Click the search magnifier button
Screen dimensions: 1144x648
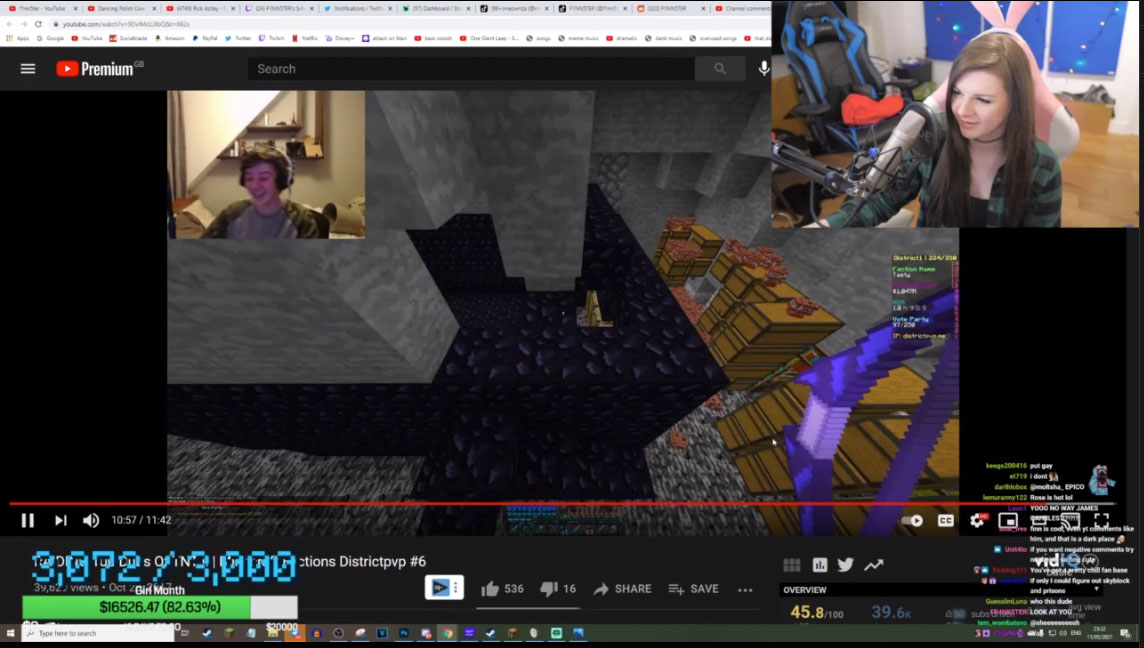[719, 69]
